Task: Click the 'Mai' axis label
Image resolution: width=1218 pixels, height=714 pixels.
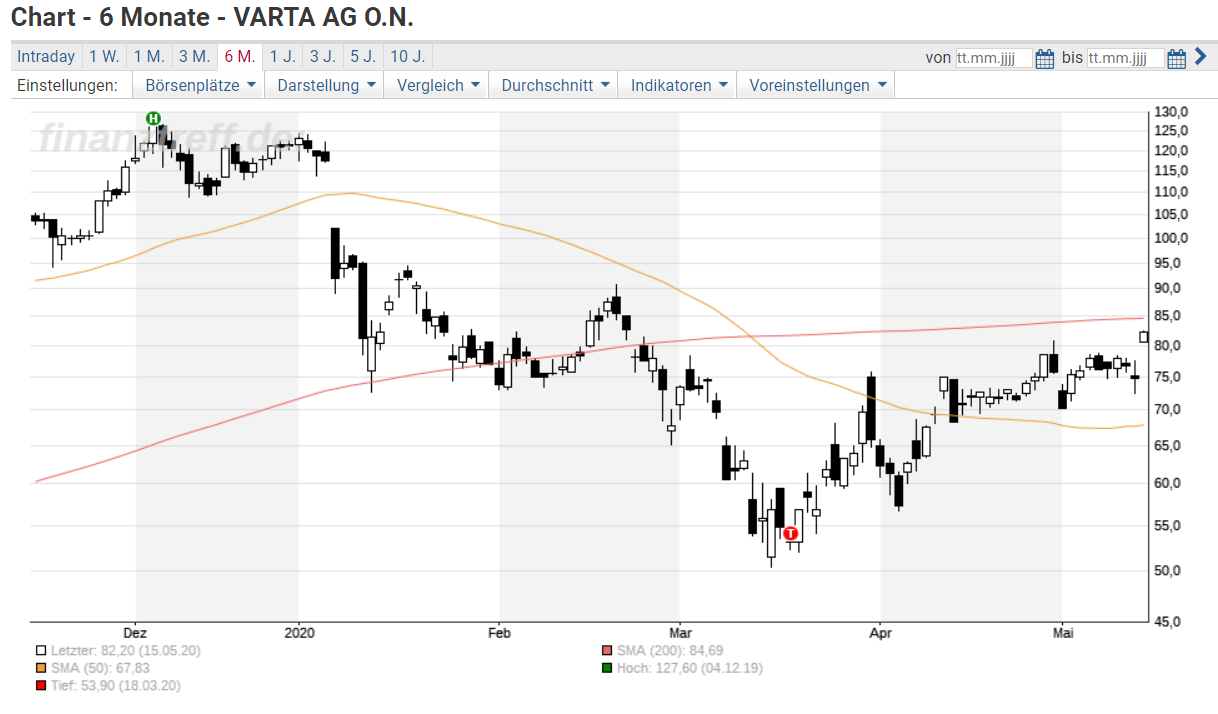Action: click(1061, 632)
